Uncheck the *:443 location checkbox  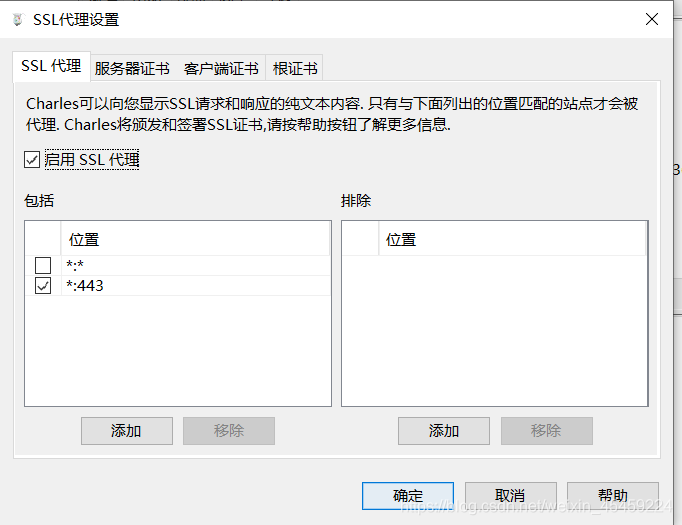43,286
